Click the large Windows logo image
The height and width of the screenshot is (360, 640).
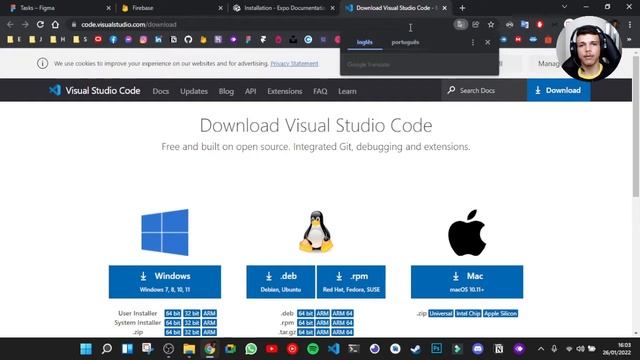pos(165,232)
